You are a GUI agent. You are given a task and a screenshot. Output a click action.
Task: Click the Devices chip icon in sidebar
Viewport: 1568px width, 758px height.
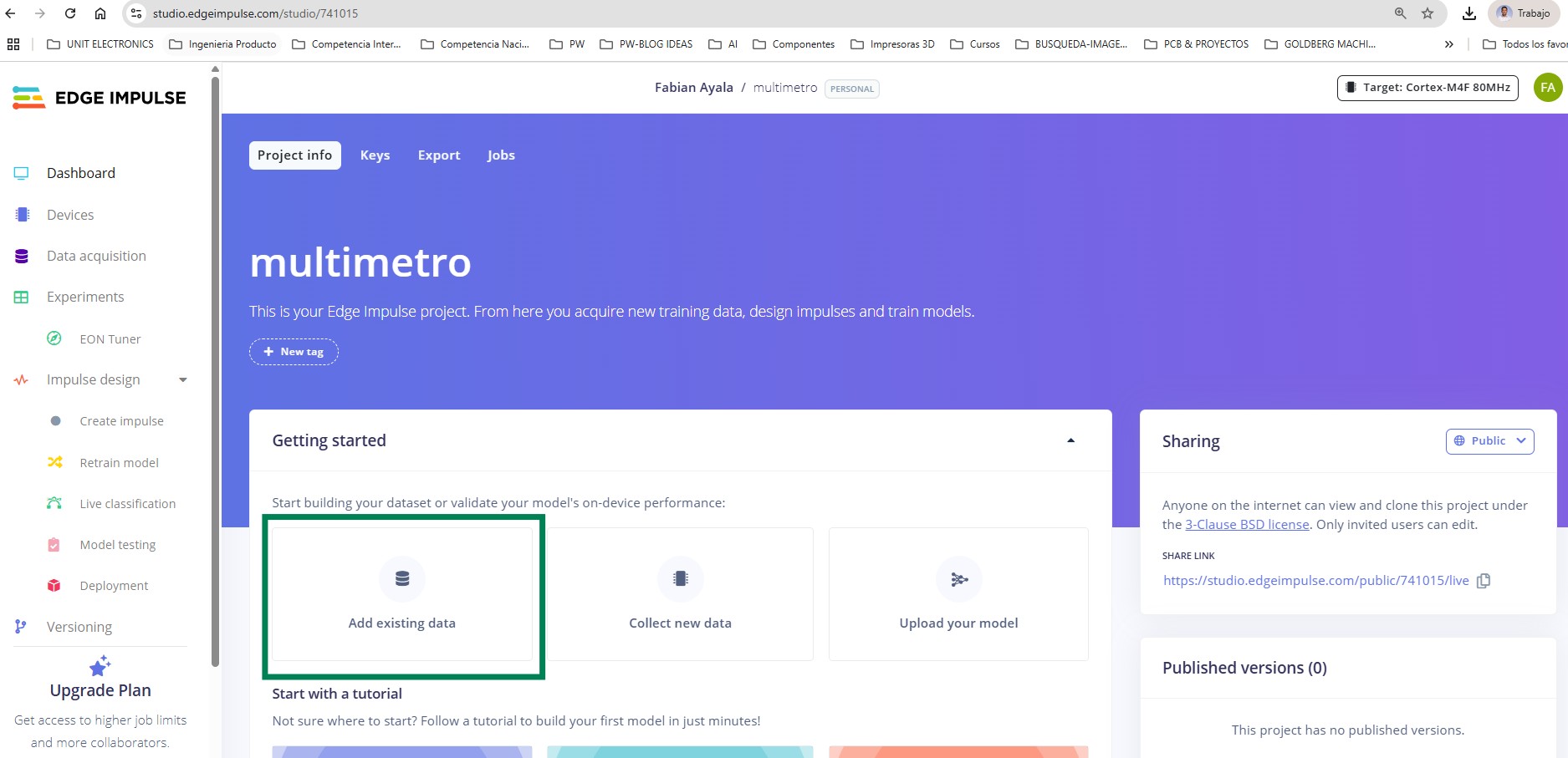22,215
